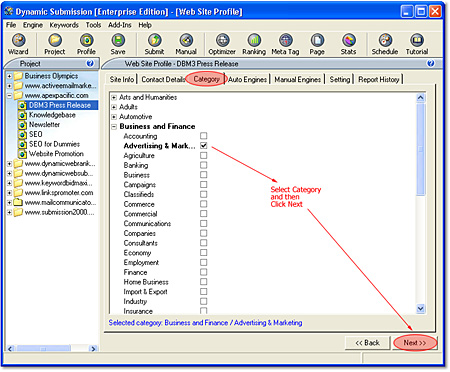Collapse the Business and Finance category
Screen dimensions: 450x372
tap(114, 127)
